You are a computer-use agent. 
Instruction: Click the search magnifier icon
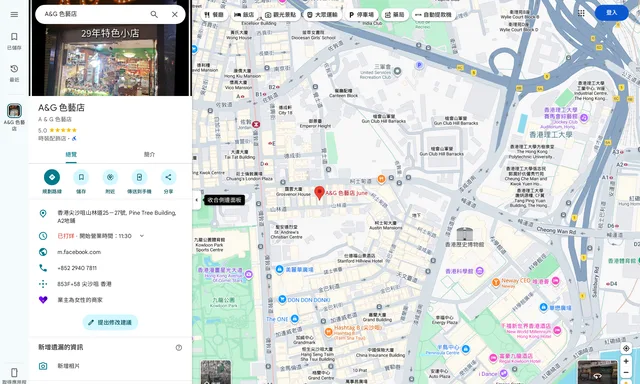154,14
